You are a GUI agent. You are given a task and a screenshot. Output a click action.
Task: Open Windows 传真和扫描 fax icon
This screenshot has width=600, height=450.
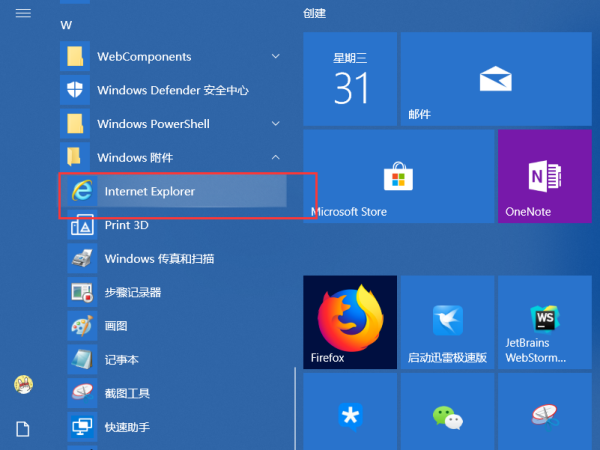[x=82, y=259]
